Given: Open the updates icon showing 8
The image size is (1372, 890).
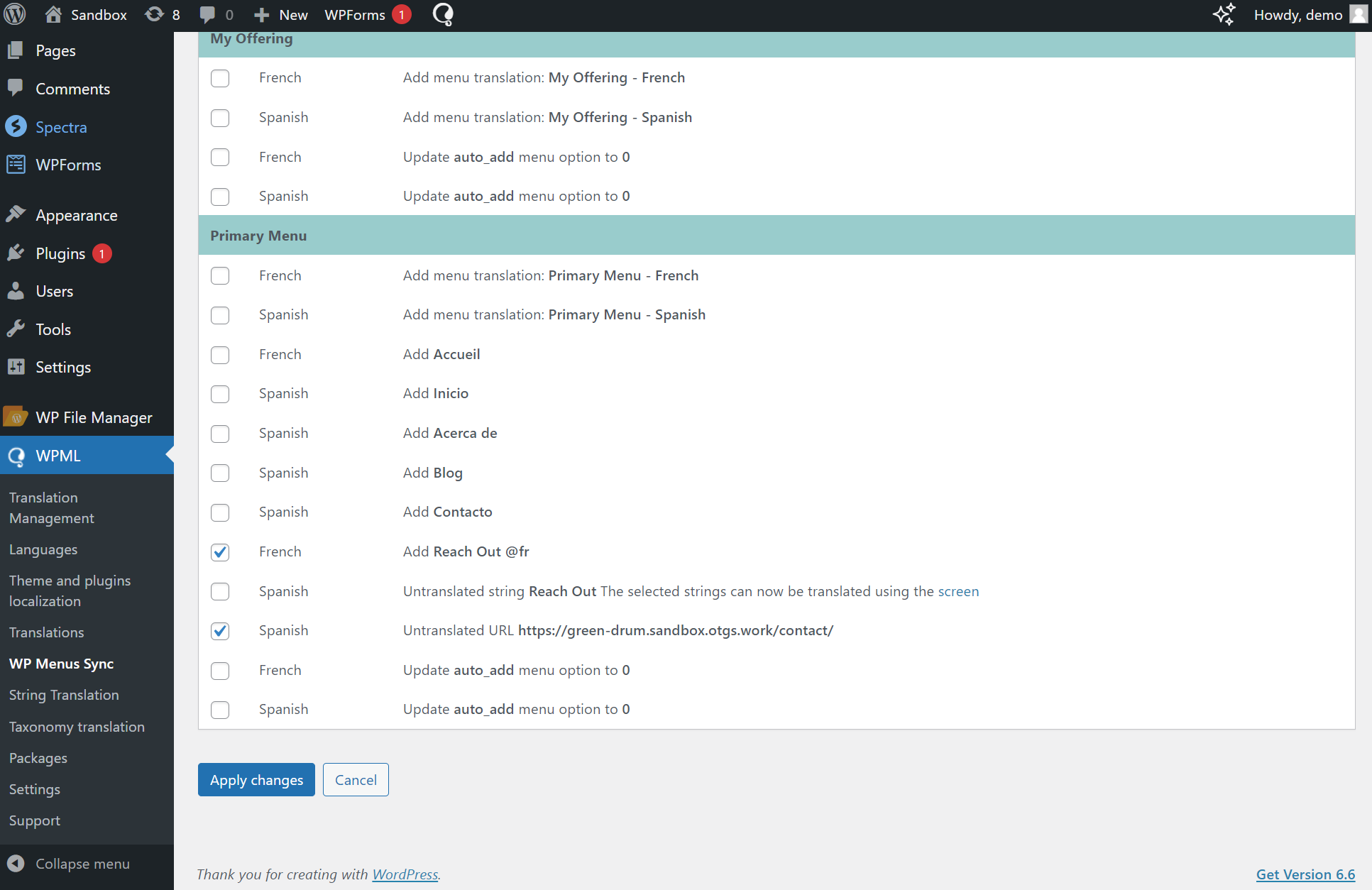Looking at the screenshot, I should coord(163,15).
